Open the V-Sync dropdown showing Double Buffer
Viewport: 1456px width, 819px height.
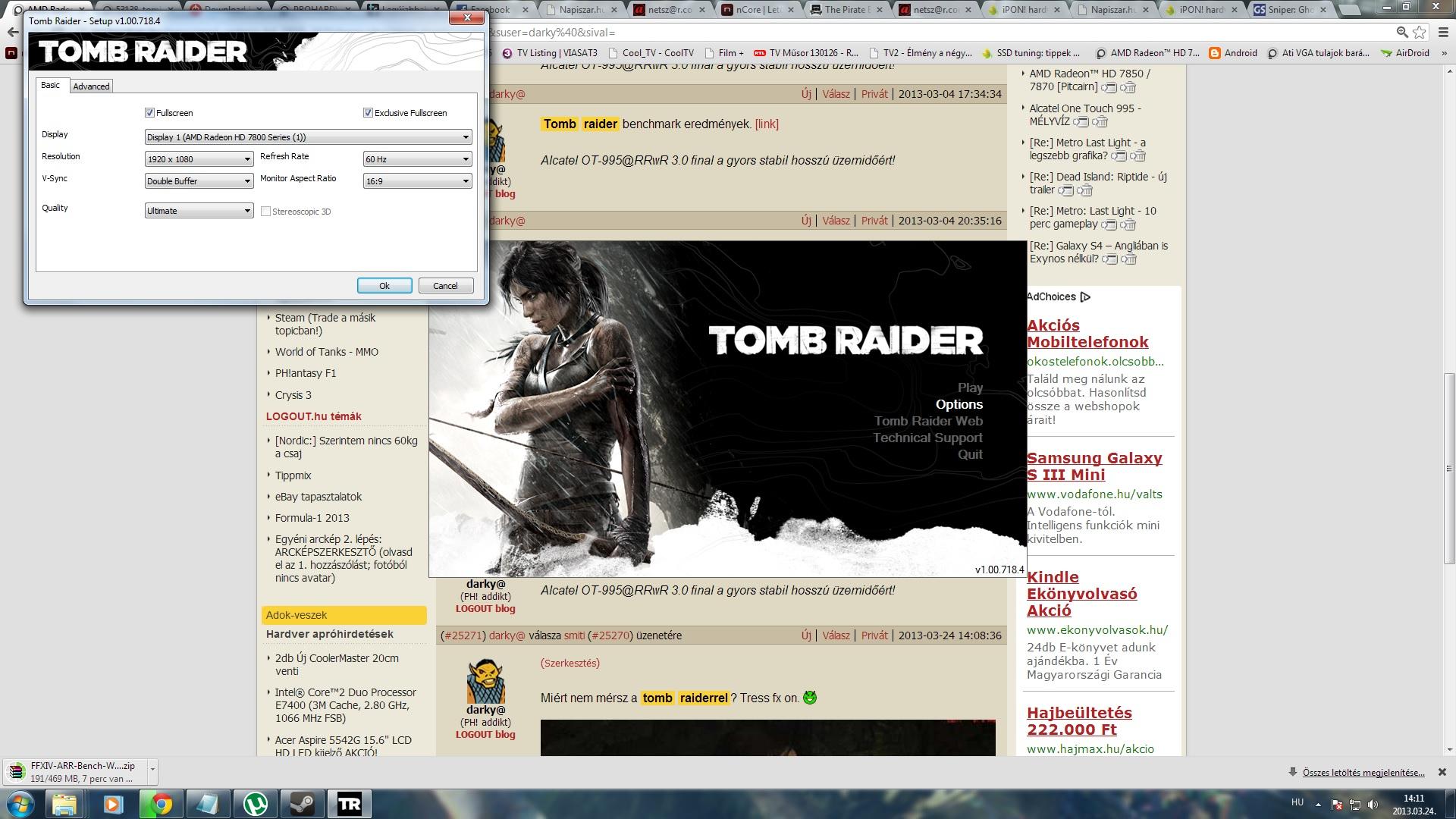click(199, 181)
